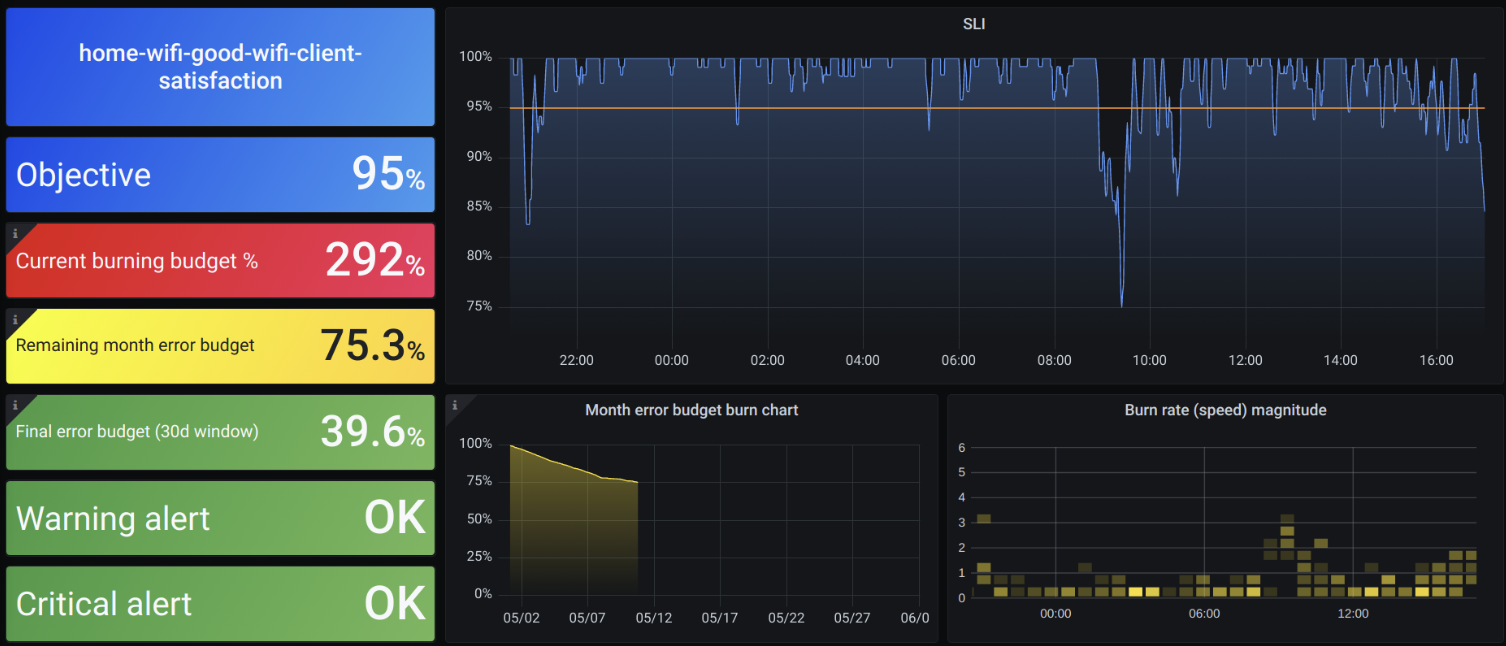The width and height of the screenshot is (1506, 646).
Task: Click the 12:00 label on SLI time axis
Action: 1245,360
